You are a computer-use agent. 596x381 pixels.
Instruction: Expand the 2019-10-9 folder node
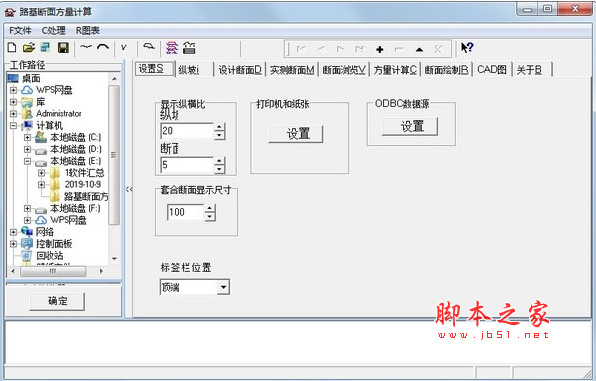tap(41, 184)
